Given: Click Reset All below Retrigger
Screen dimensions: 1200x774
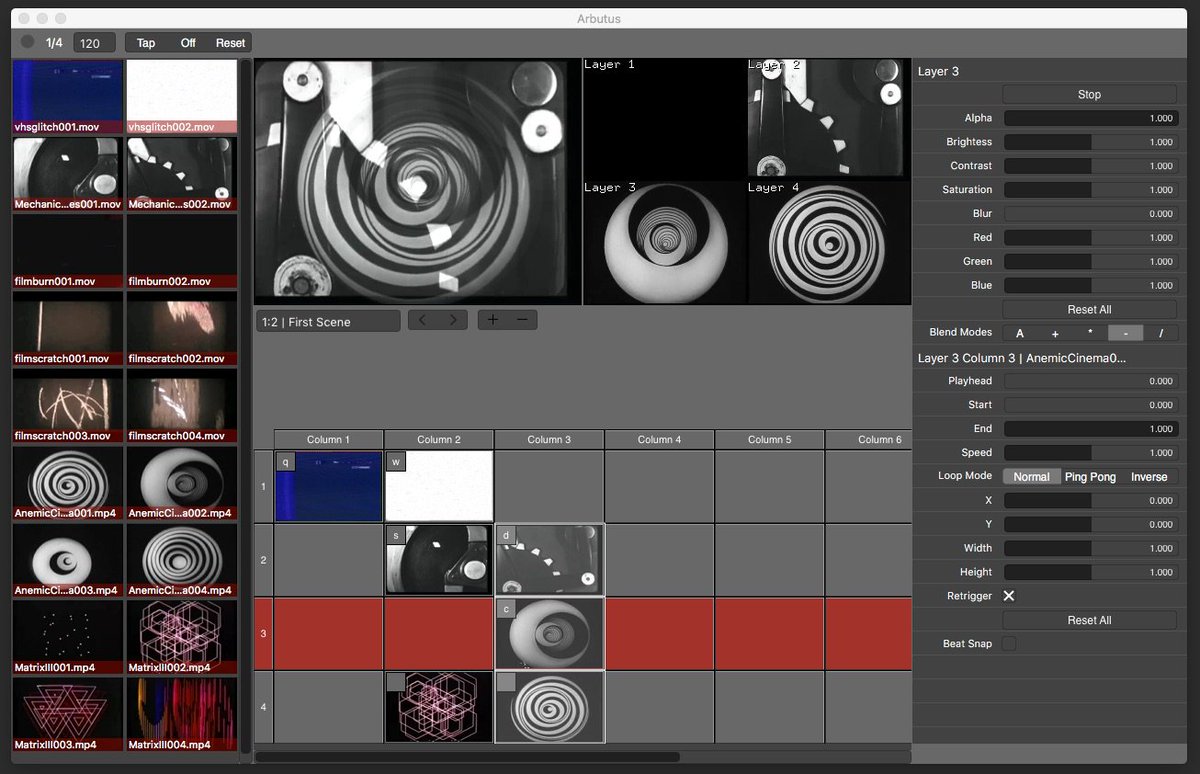Looking at the screenshot, I should [1090, 620].
